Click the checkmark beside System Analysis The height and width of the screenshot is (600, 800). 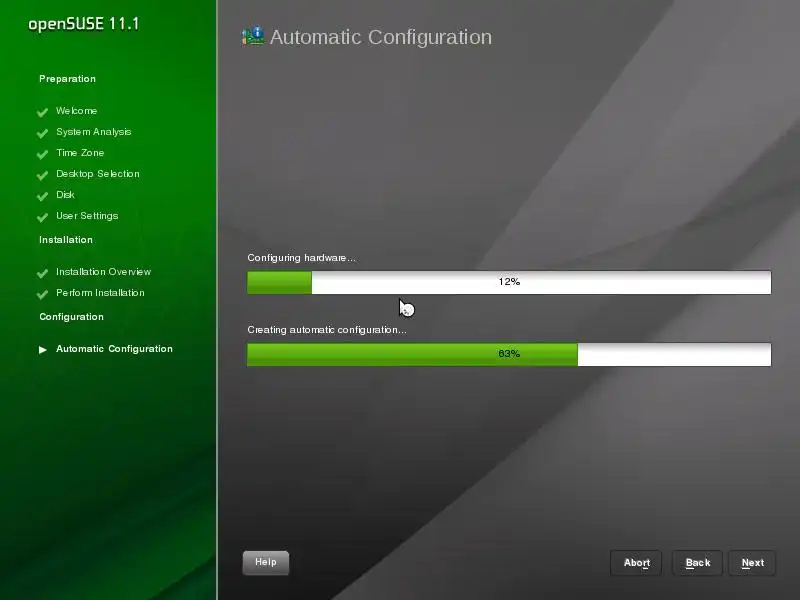coord(42,133)
